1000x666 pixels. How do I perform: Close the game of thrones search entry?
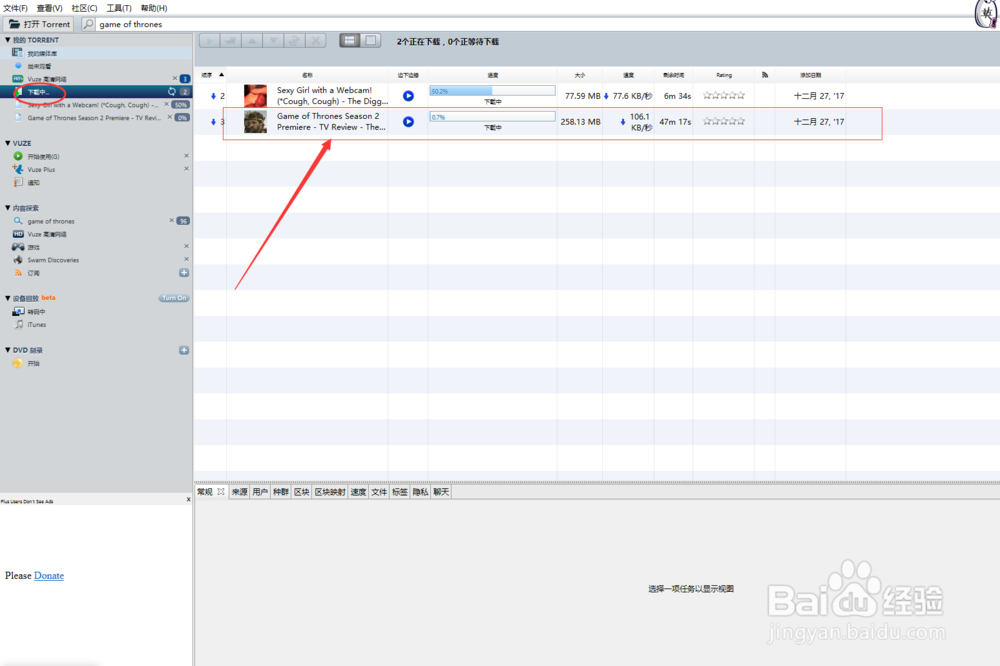172,221
